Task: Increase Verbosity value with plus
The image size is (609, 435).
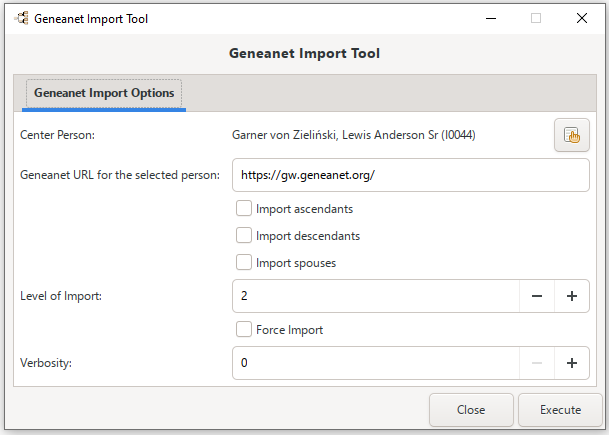Action: pos(572,363)
